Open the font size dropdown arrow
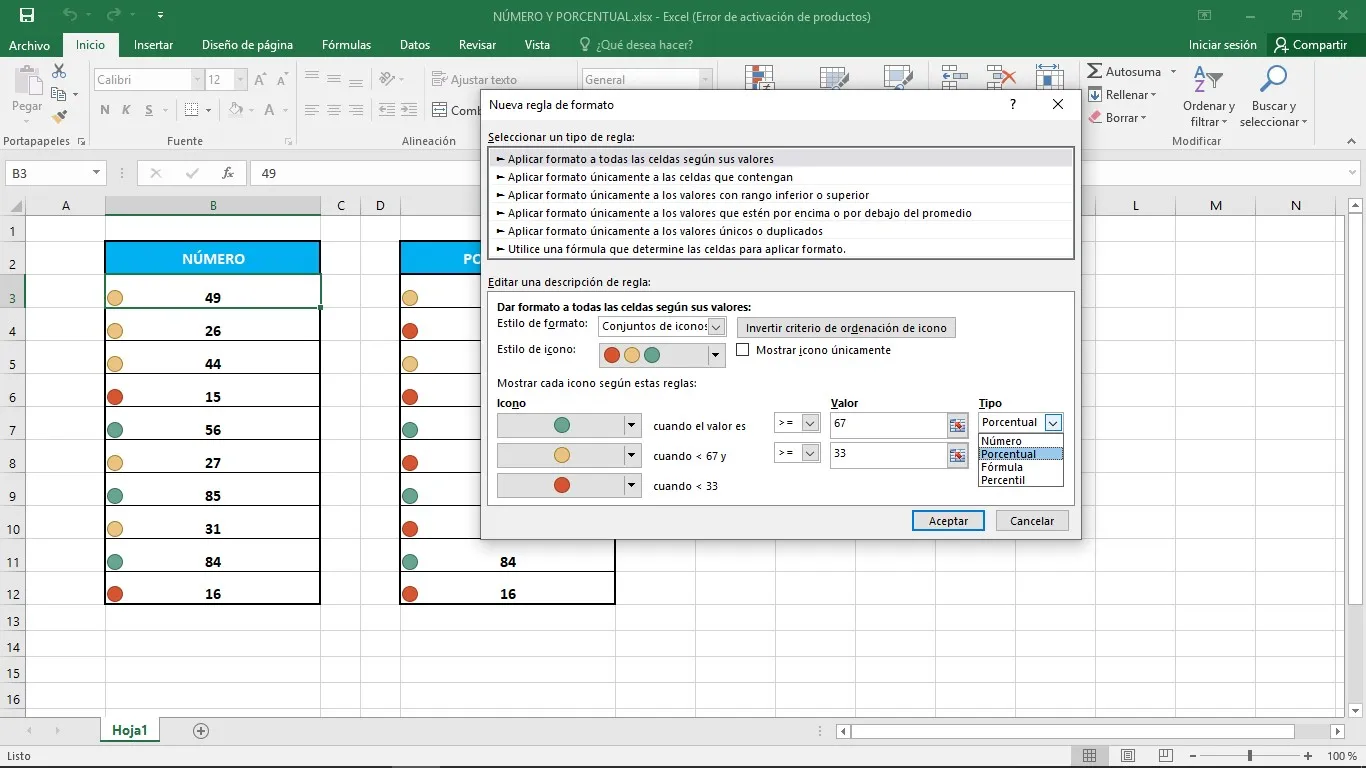Screen dimensions: 1366x768 [x=240, y=80]
